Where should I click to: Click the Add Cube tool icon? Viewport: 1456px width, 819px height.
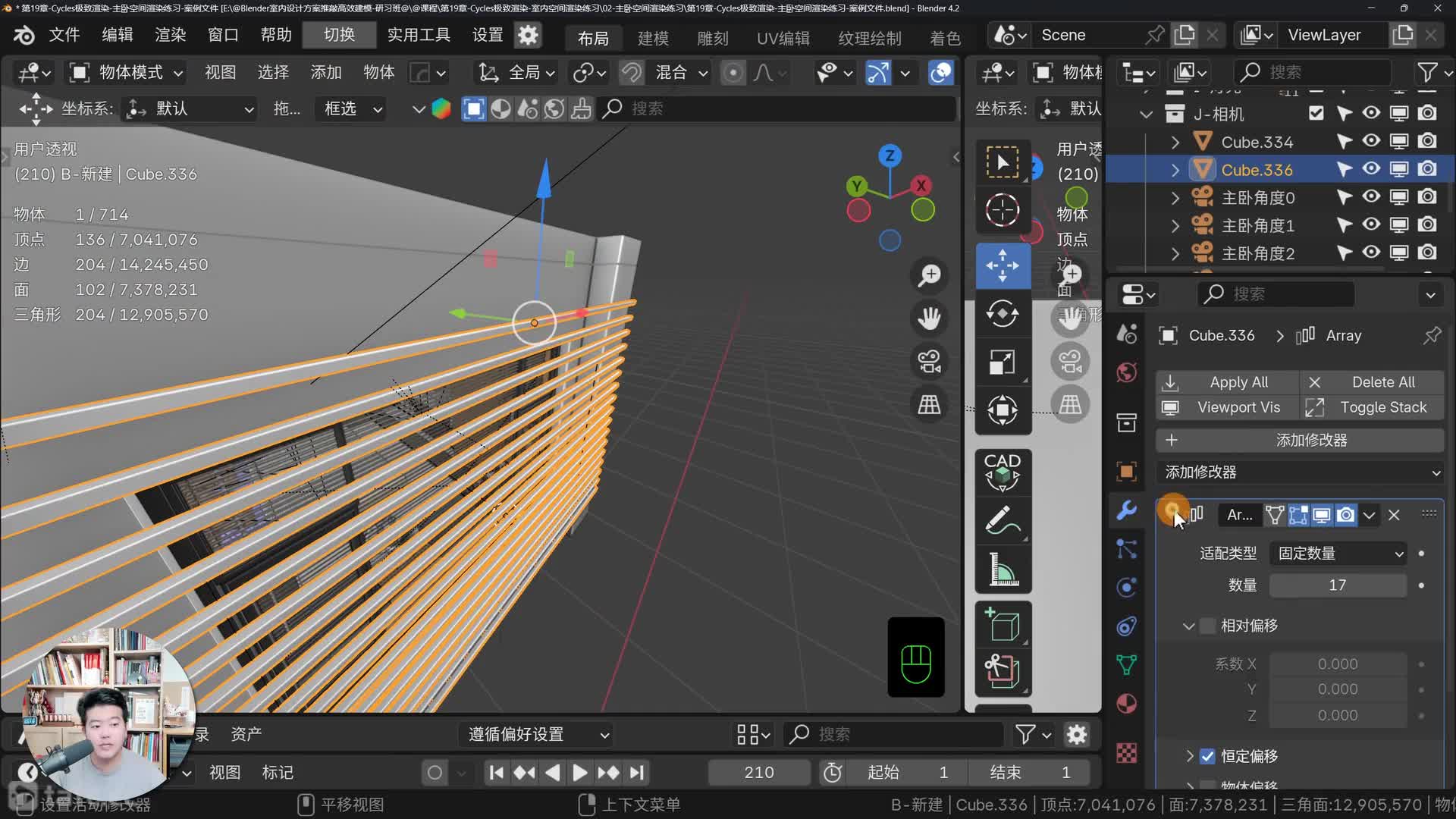click(1003, 625)
